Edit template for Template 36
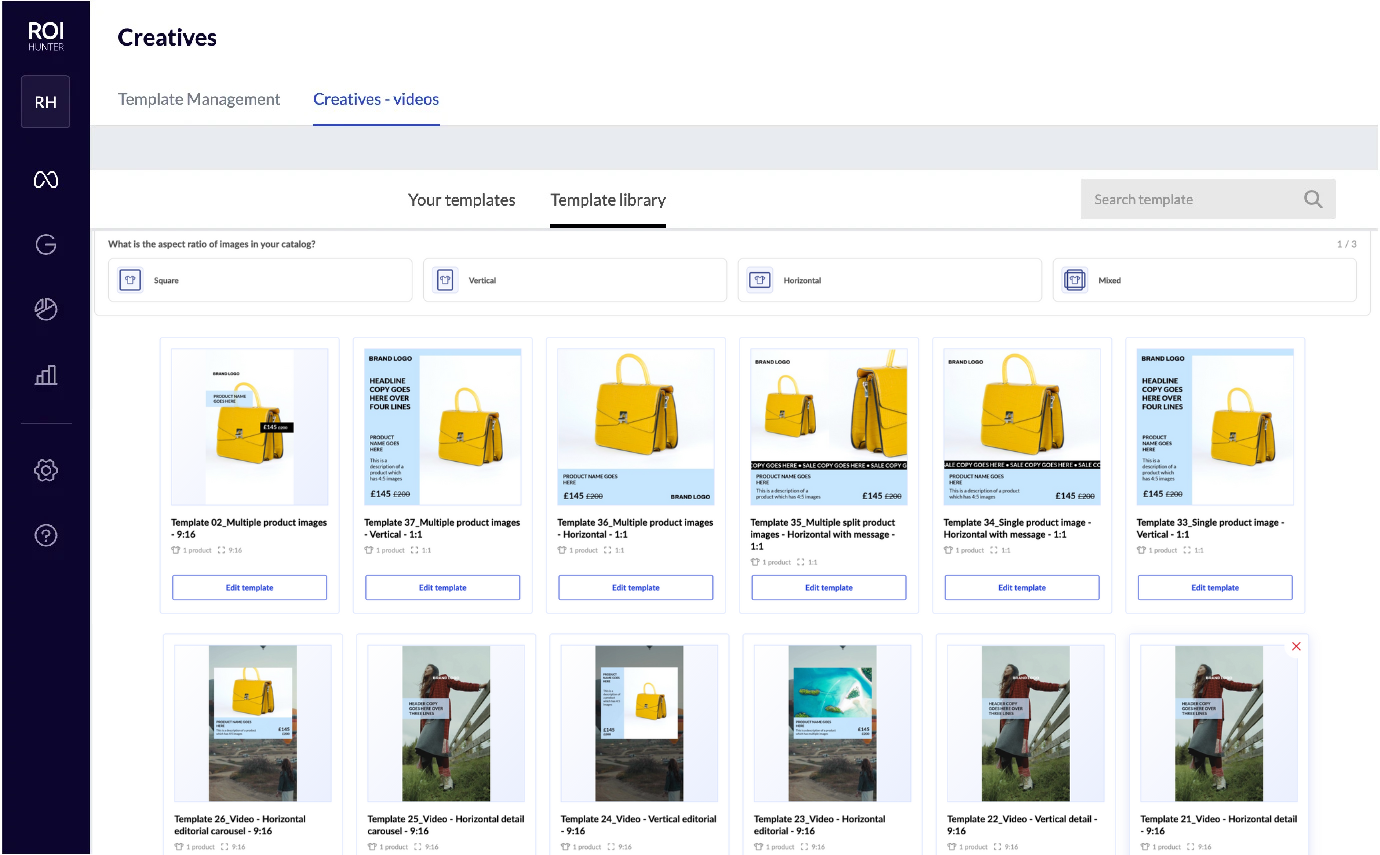 [x=636, y=588]
